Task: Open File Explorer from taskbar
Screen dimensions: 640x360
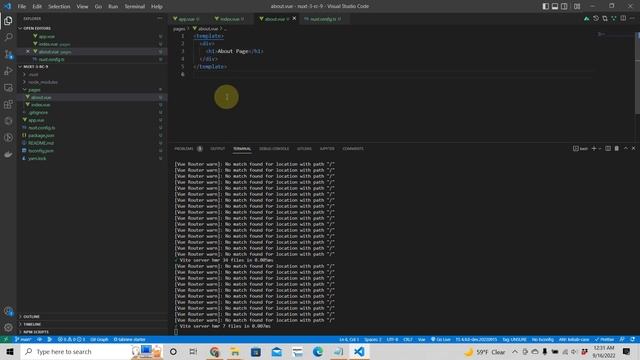Action: click(235, 351)
